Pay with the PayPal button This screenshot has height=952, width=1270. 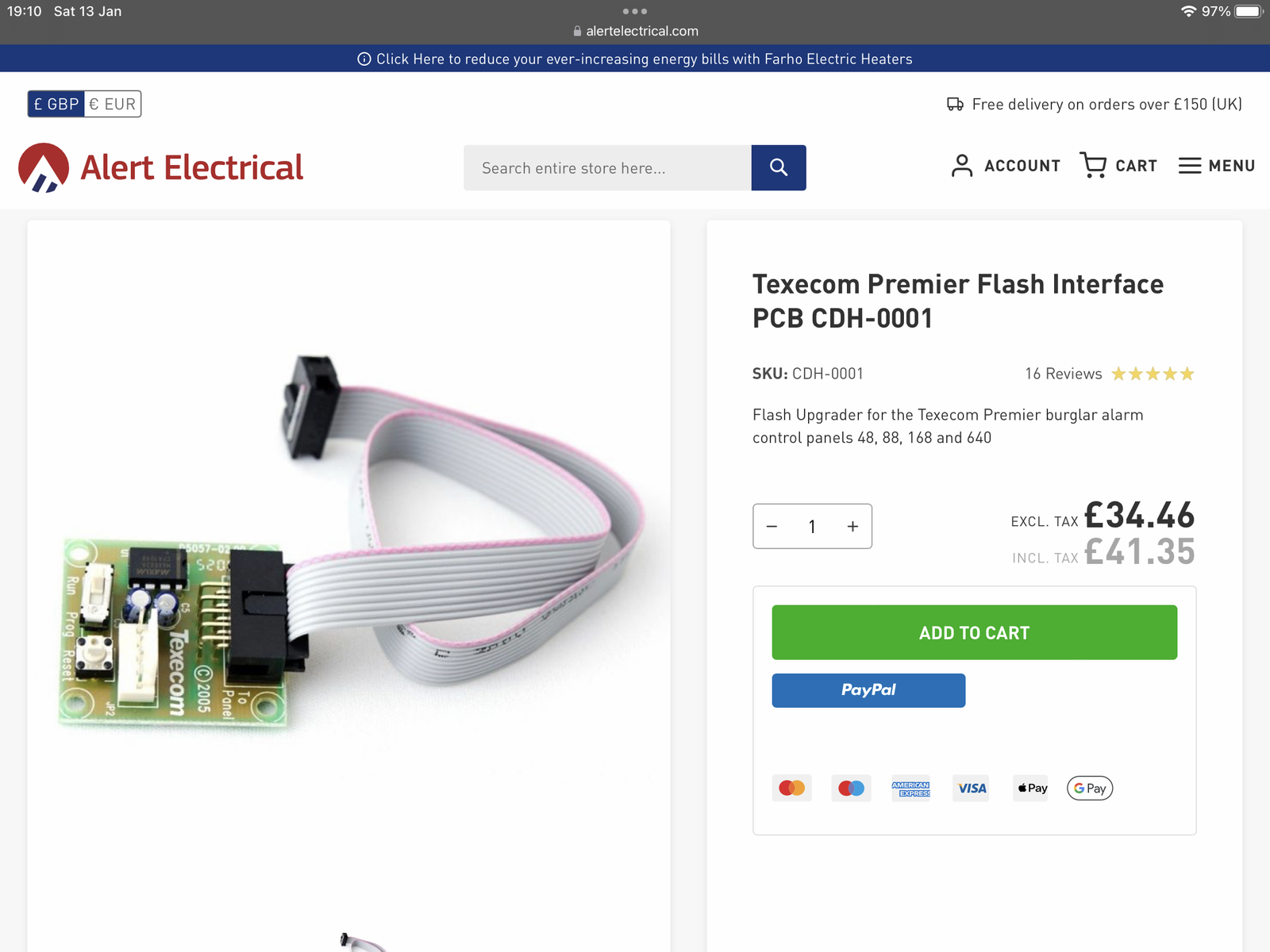click(x=868, y=690)
